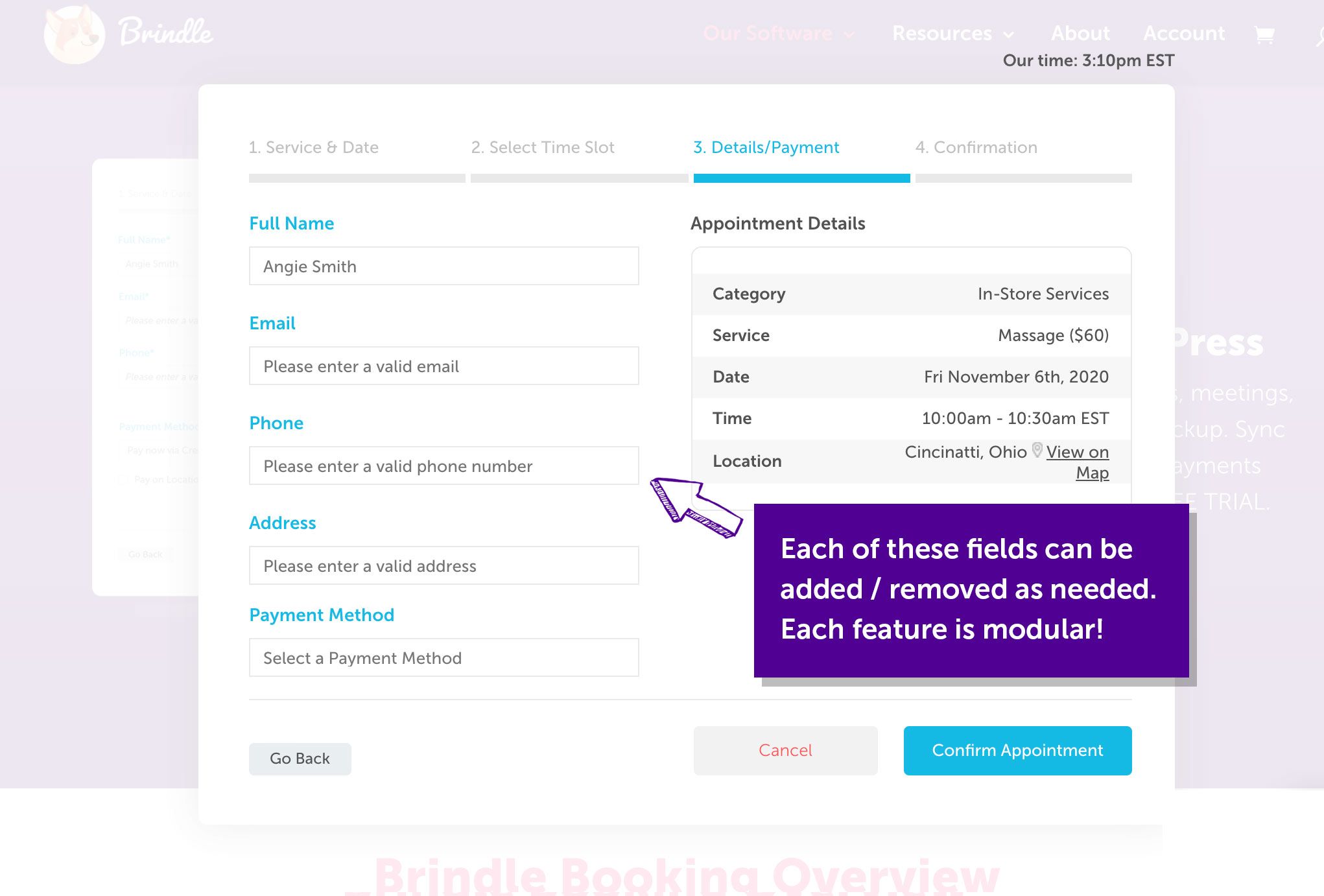Click the purple arrow pointer graphic
This screenshot has width=1324, height=896.
(694, 508)
